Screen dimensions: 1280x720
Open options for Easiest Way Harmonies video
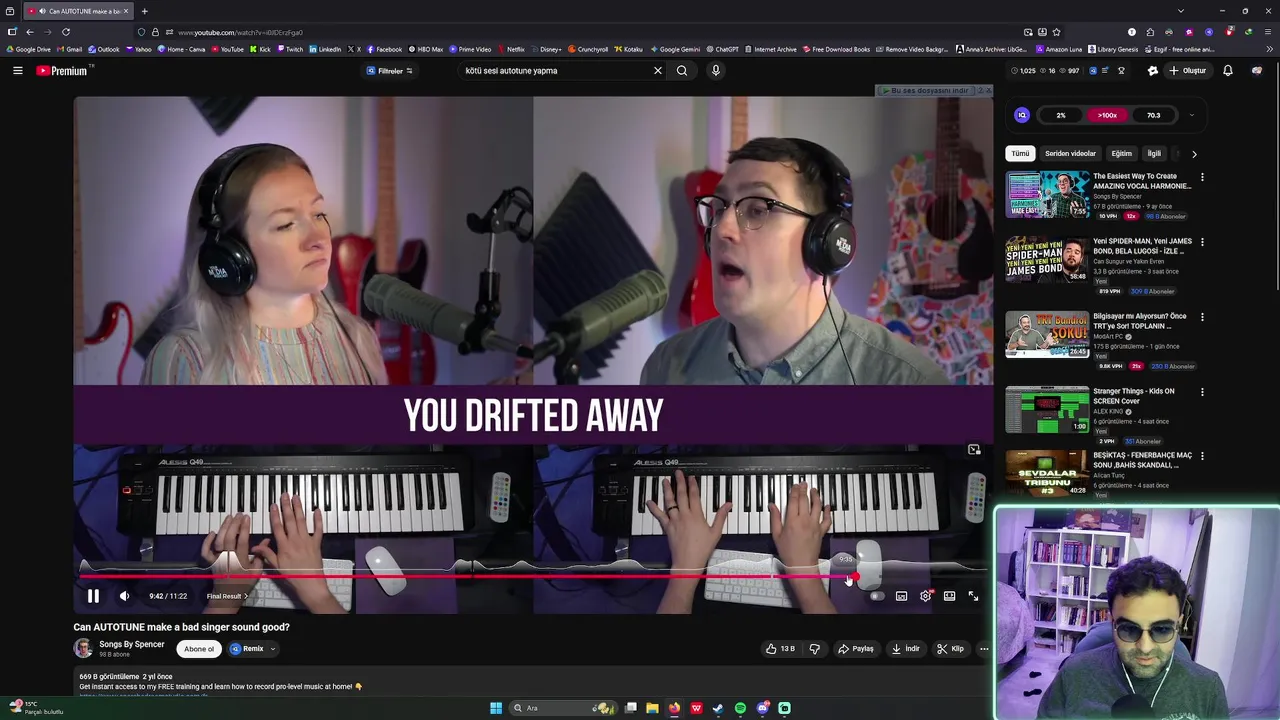click(x=1202, y=177)
